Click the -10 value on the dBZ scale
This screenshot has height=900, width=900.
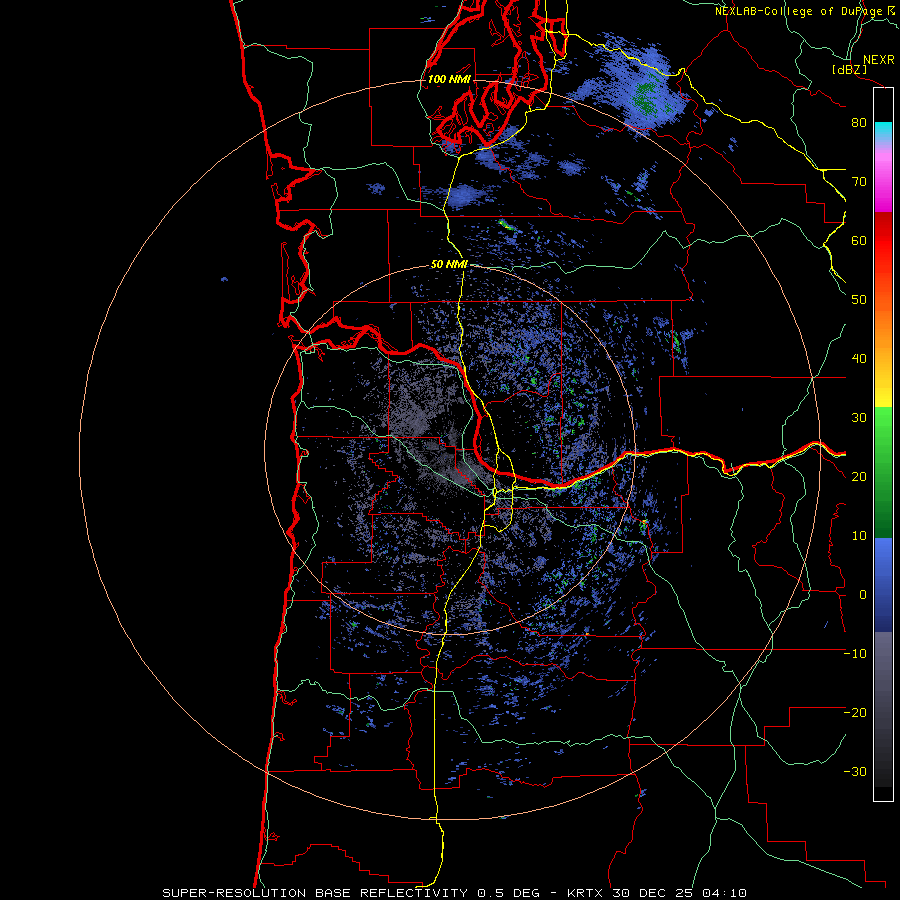(x=855, y=654)
